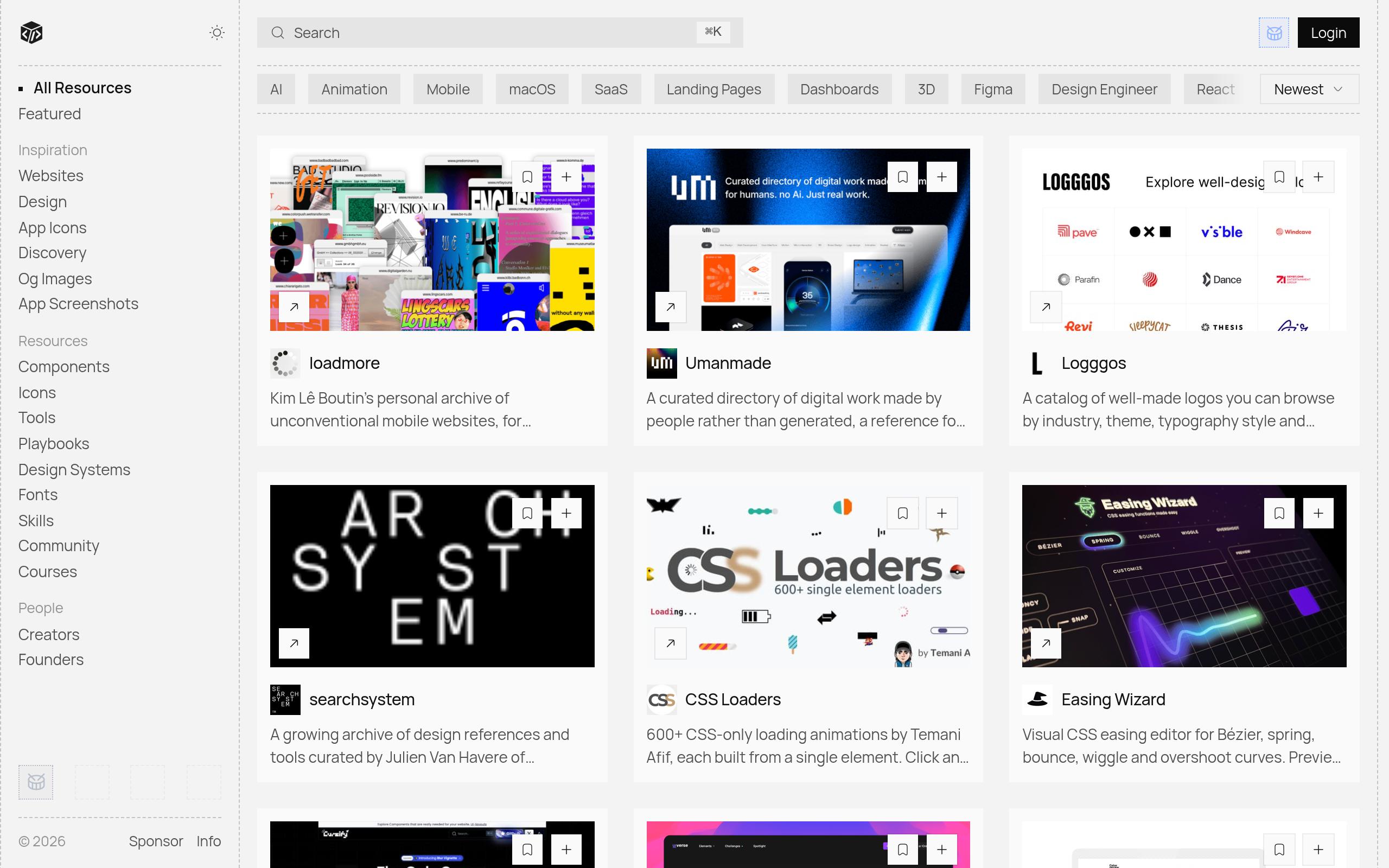Open Design Systems in sidebar

(74, 470)
